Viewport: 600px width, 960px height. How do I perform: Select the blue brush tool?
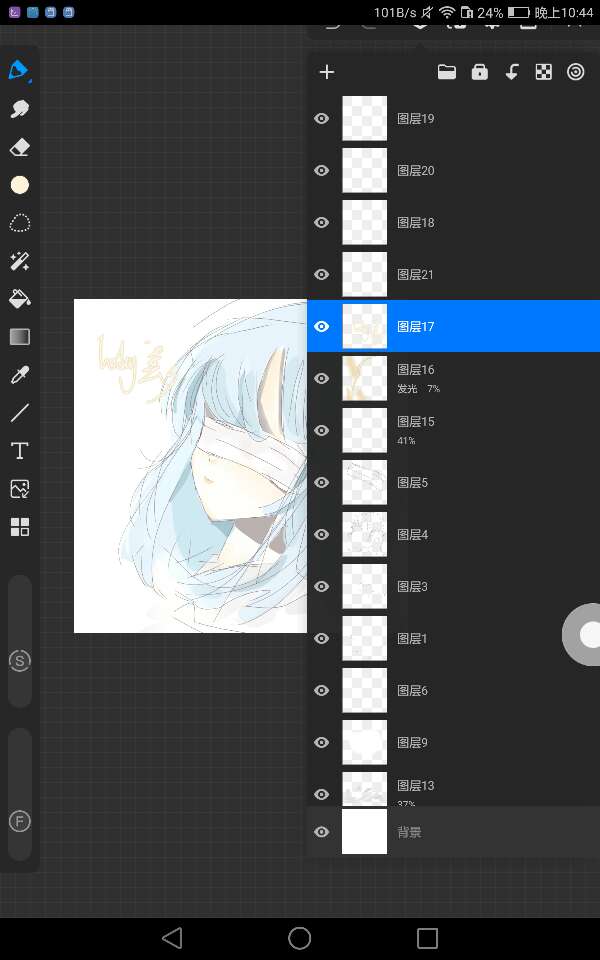[19, 71]
